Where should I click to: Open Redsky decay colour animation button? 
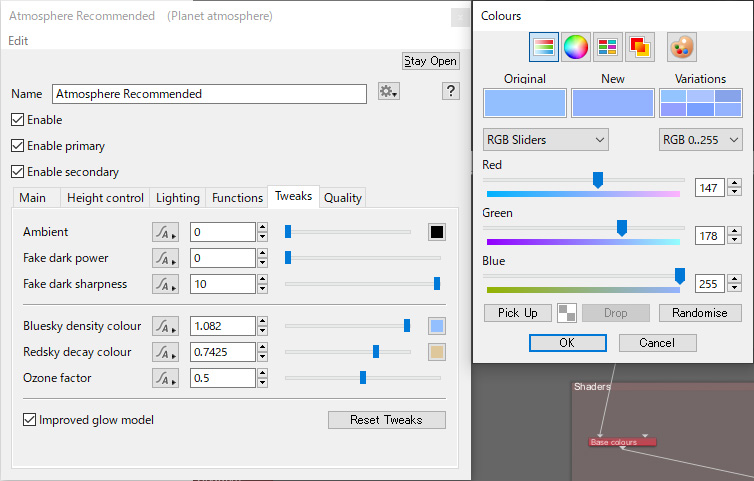(165, 352)
